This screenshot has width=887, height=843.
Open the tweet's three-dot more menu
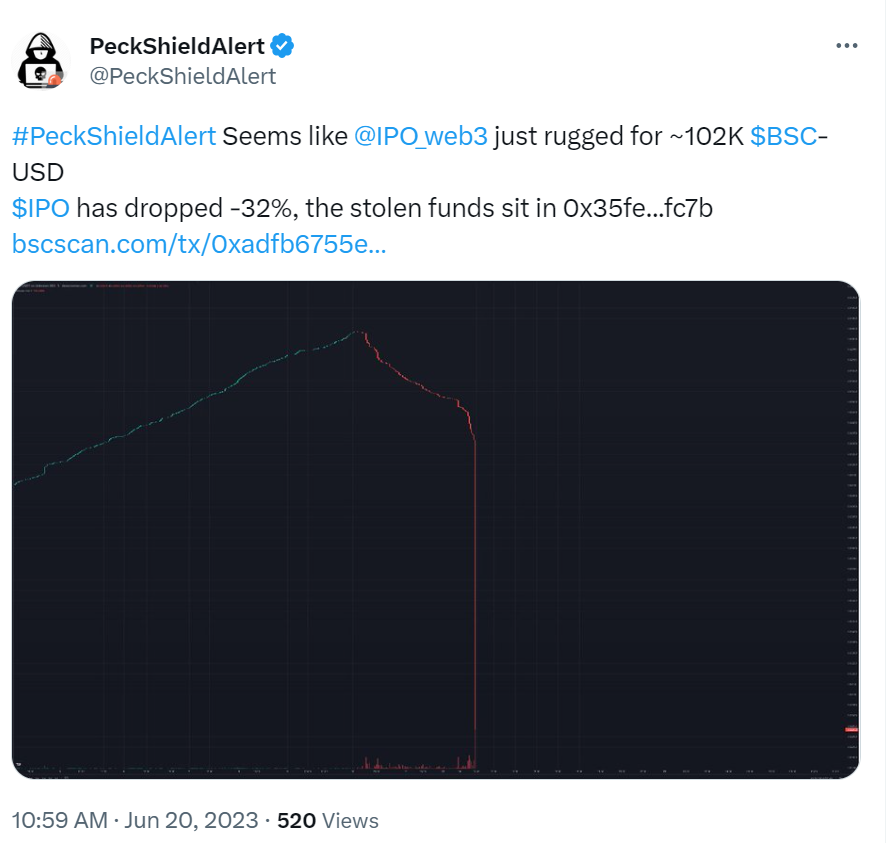(846, 46)
